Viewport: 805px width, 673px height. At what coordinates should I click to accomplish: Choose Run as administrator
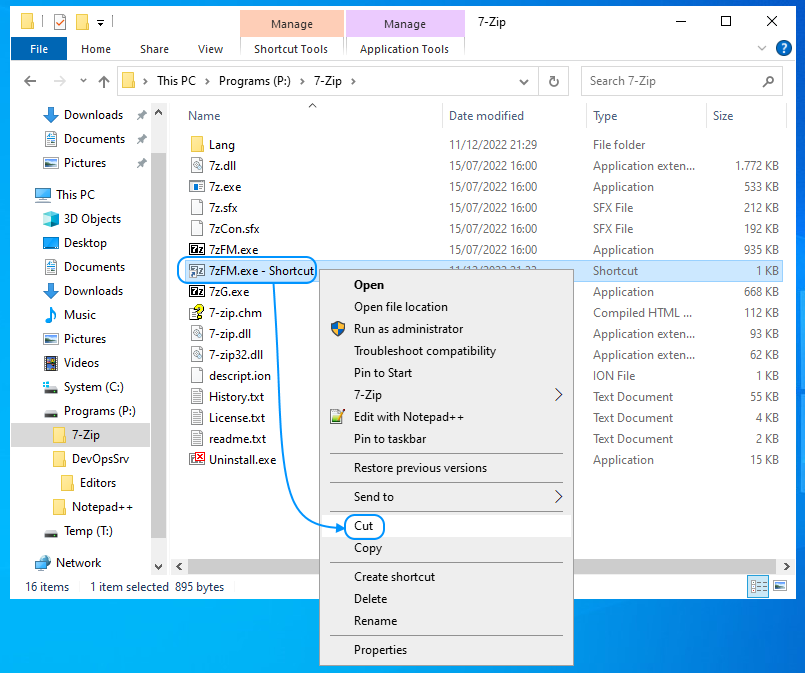(446, 329)
